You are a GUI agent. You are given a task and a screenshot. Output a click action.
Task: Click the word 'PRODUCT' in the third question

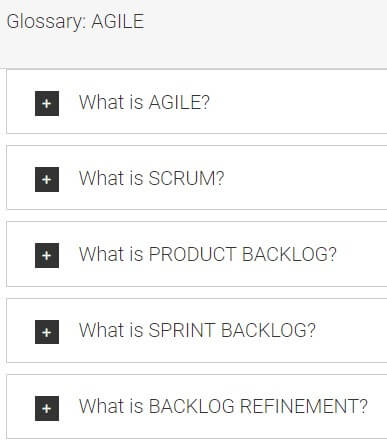click(192, 254)
